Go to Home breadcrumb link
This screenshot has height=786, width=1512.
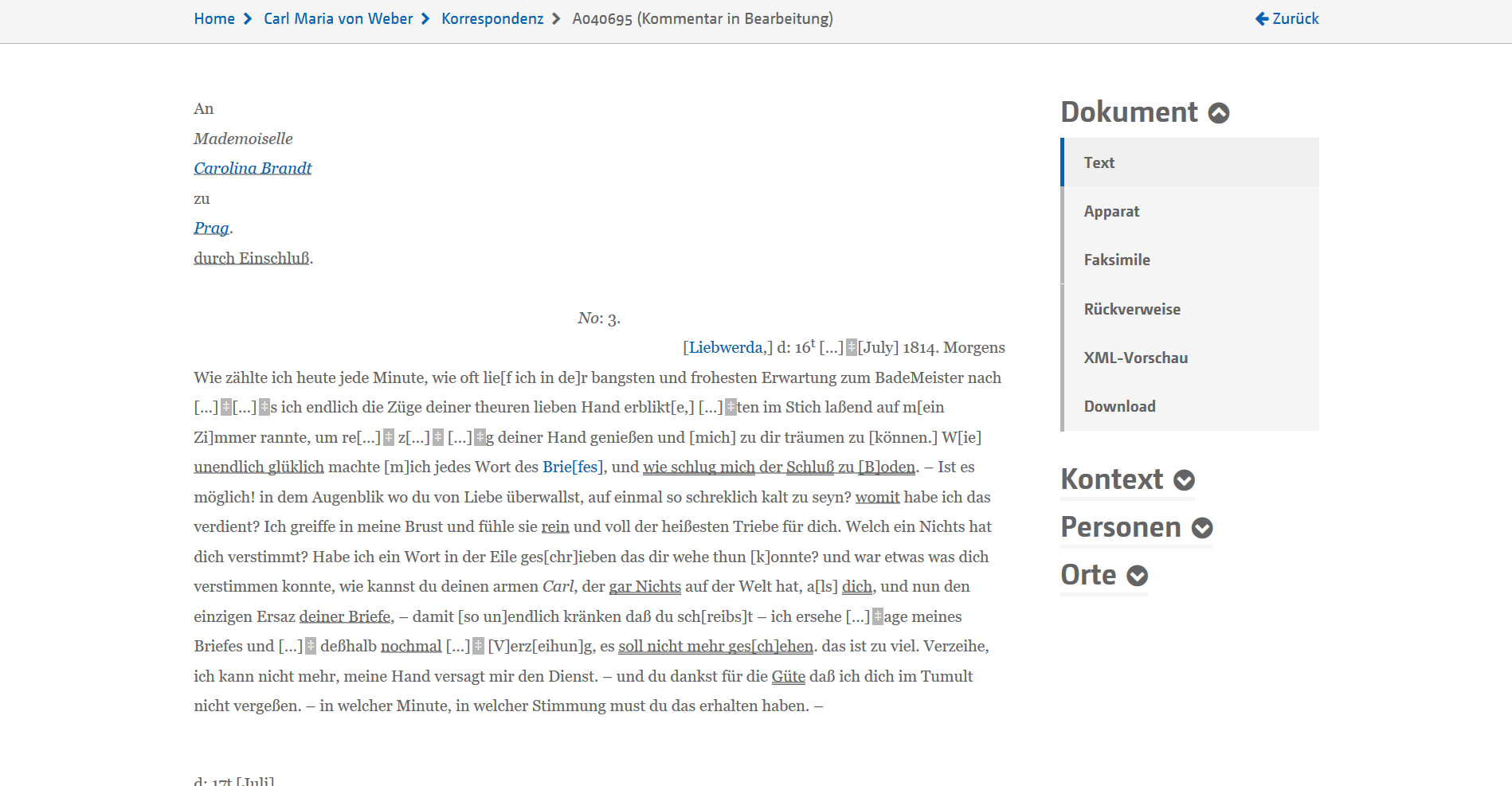point(214,18)
